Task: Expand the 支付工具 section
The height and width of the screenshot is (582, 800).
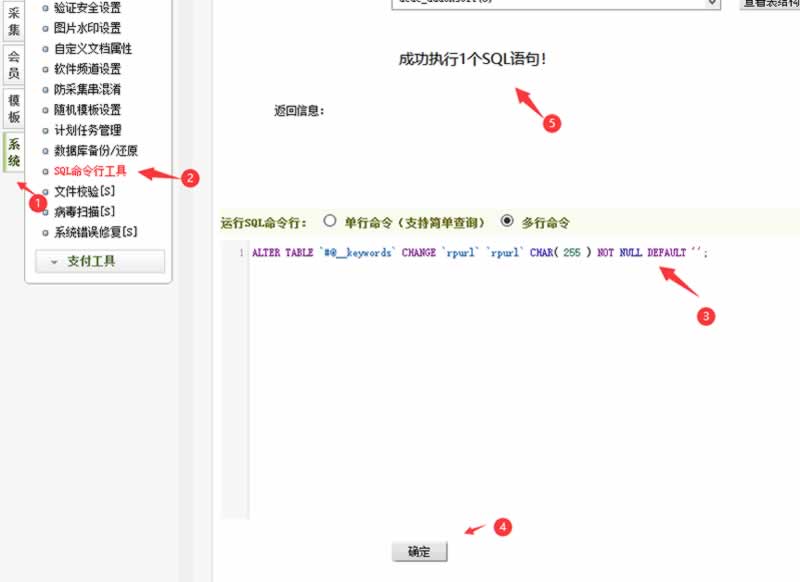Action: (99, 261)
